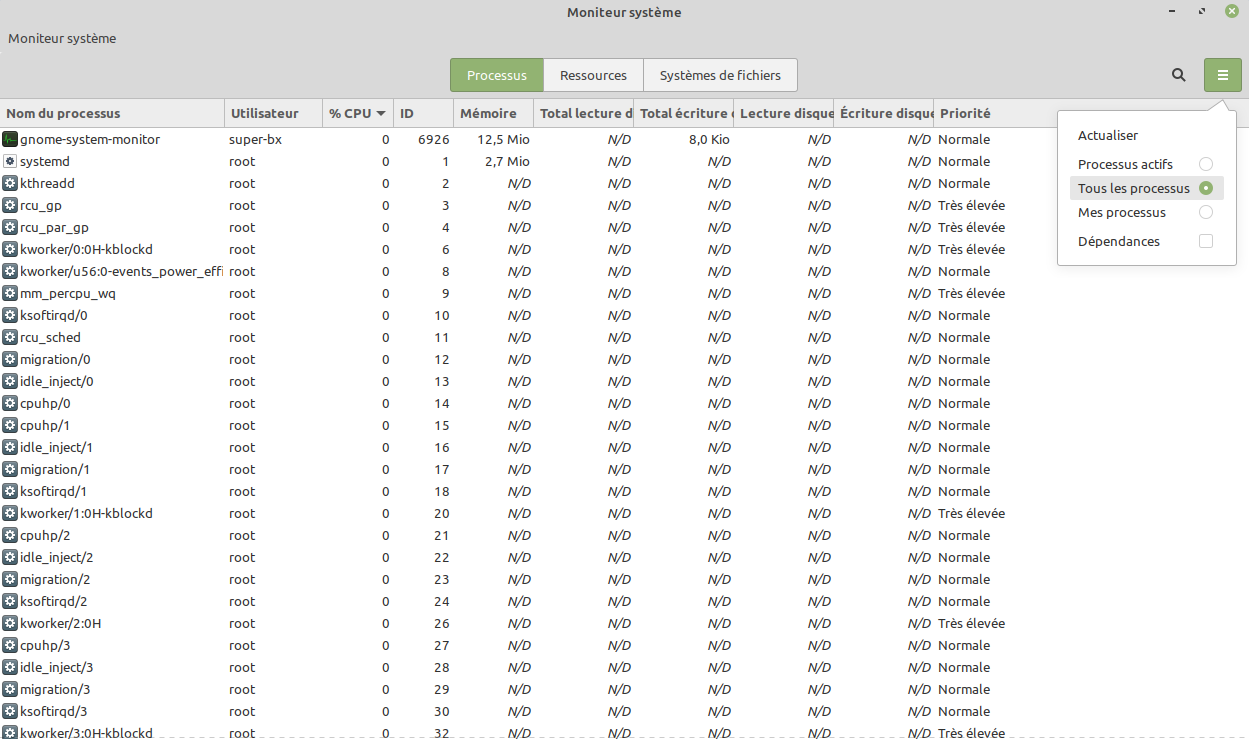Screen dimensions: 1249x739
Task: Select Tous les processus radio option
Action: click(x=1205, y=188)
